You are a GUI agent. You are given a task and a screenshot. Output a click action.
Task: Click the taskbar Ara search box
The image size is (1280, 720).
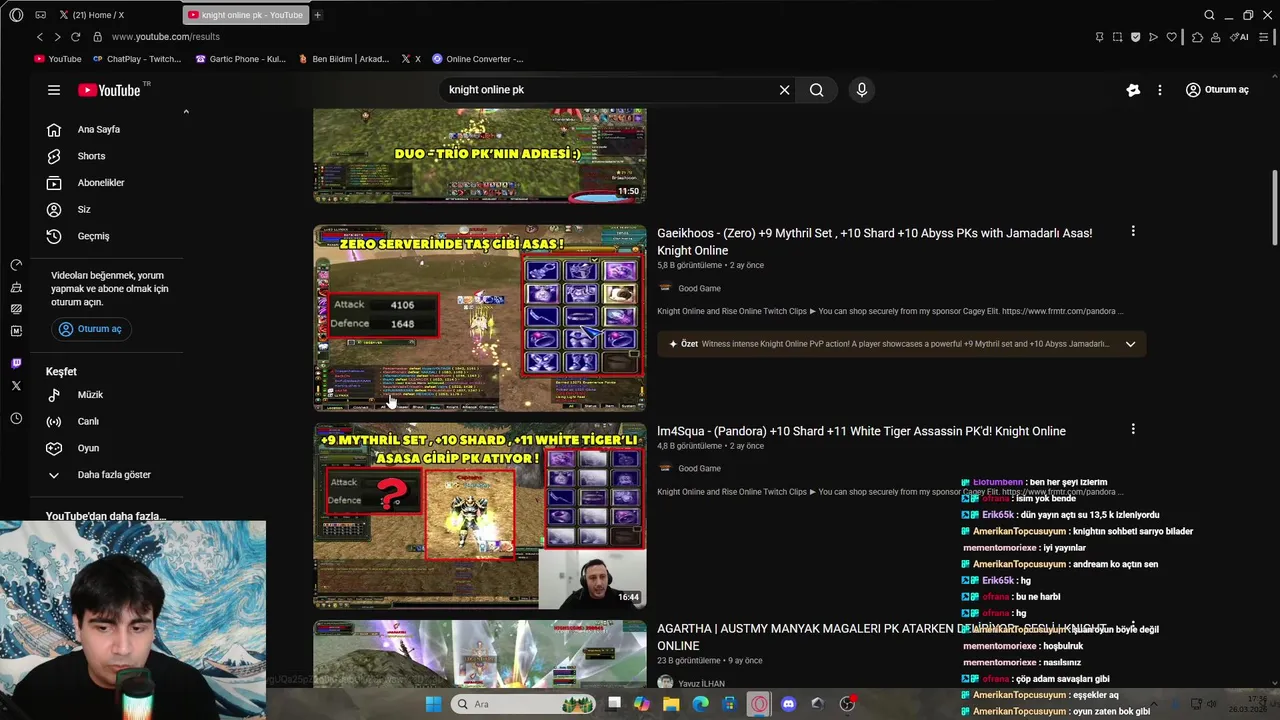click(x=522, y=704)
